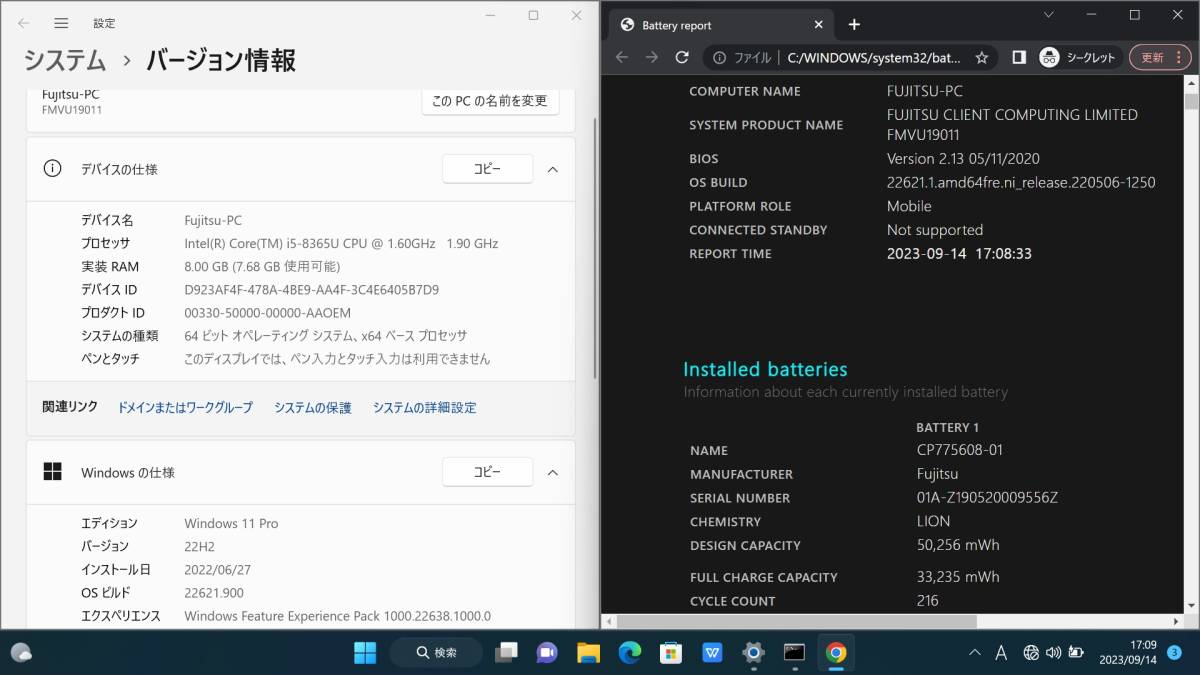The image size is (1200, 675).
Task: Open the Chrome tab search dropdown
Action: click(1048, 15)
